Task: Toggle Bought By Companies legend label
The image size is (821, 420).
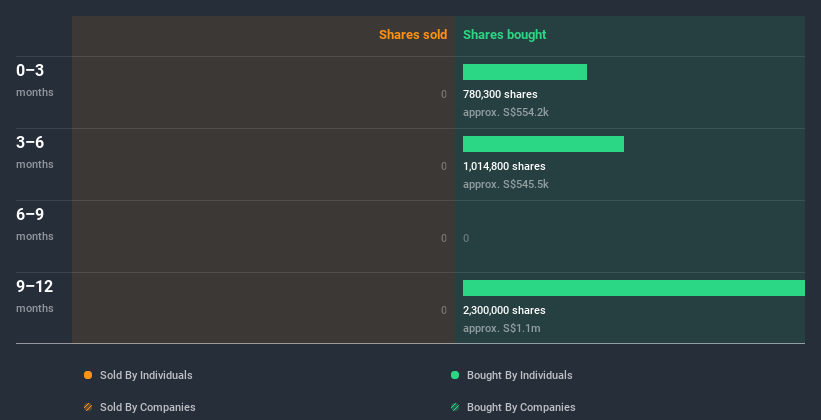Action: pyautogui.click(x=521, y=407)
